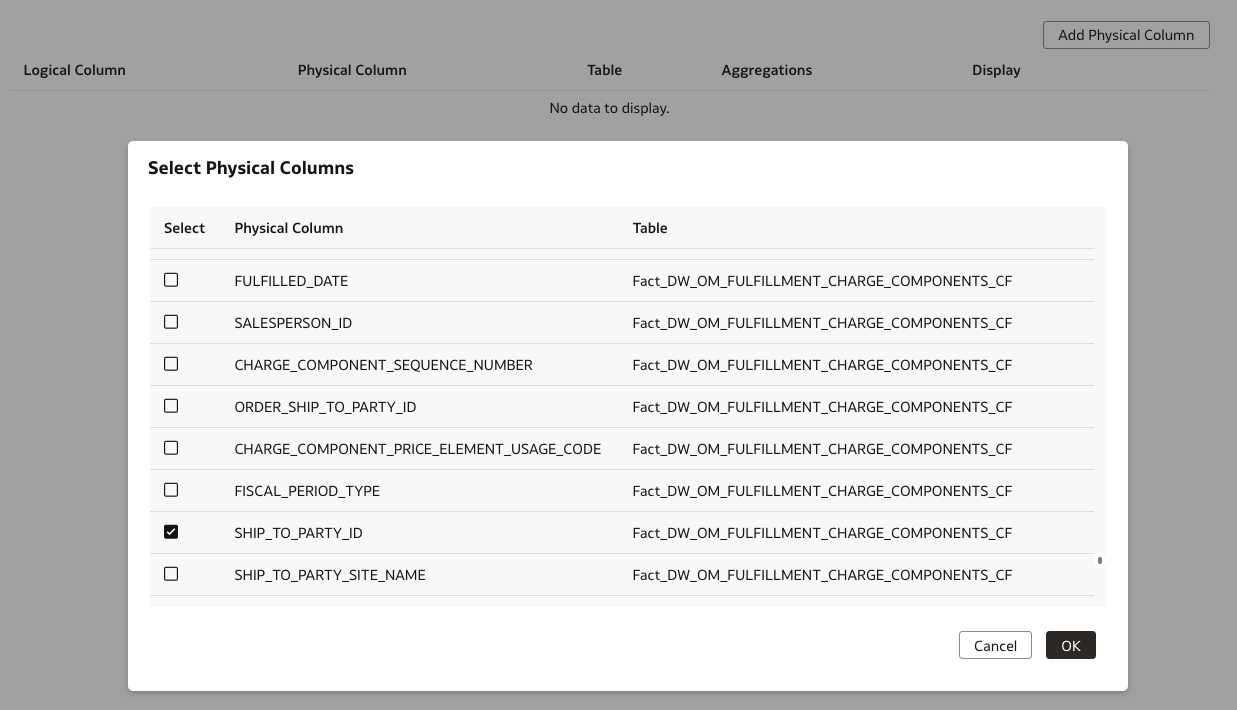
Task: Click the Cancel button
Action: (995, 645)
